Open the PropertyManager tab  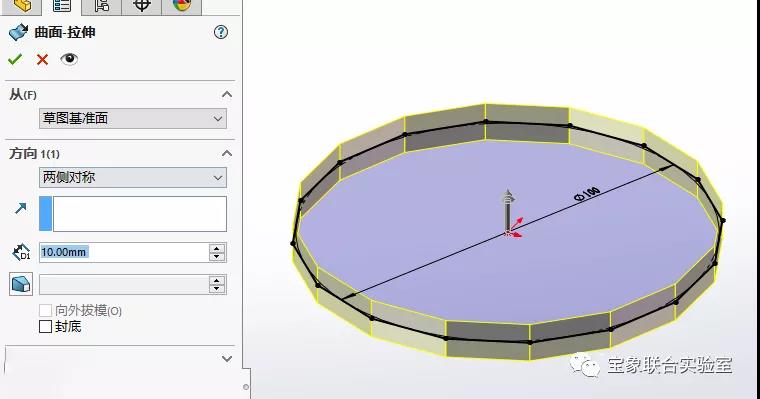pos(62,5)
